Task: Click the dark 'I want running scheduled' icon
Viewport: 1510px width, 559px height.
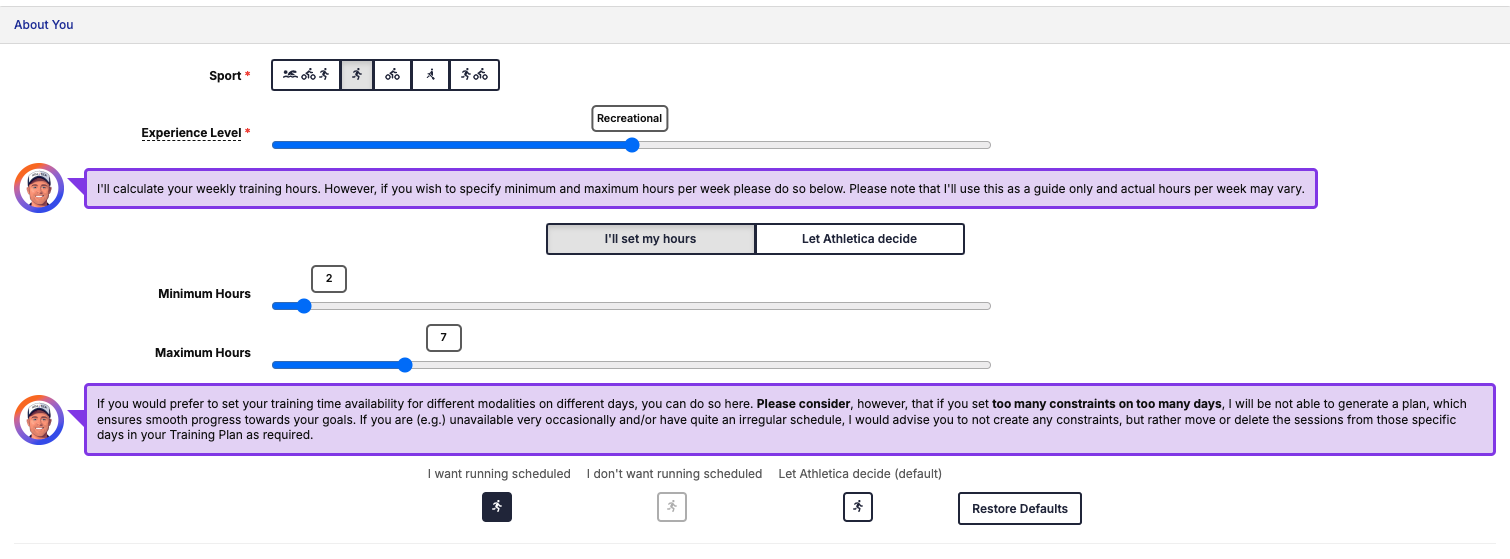Action: click(x=497, y=508)
